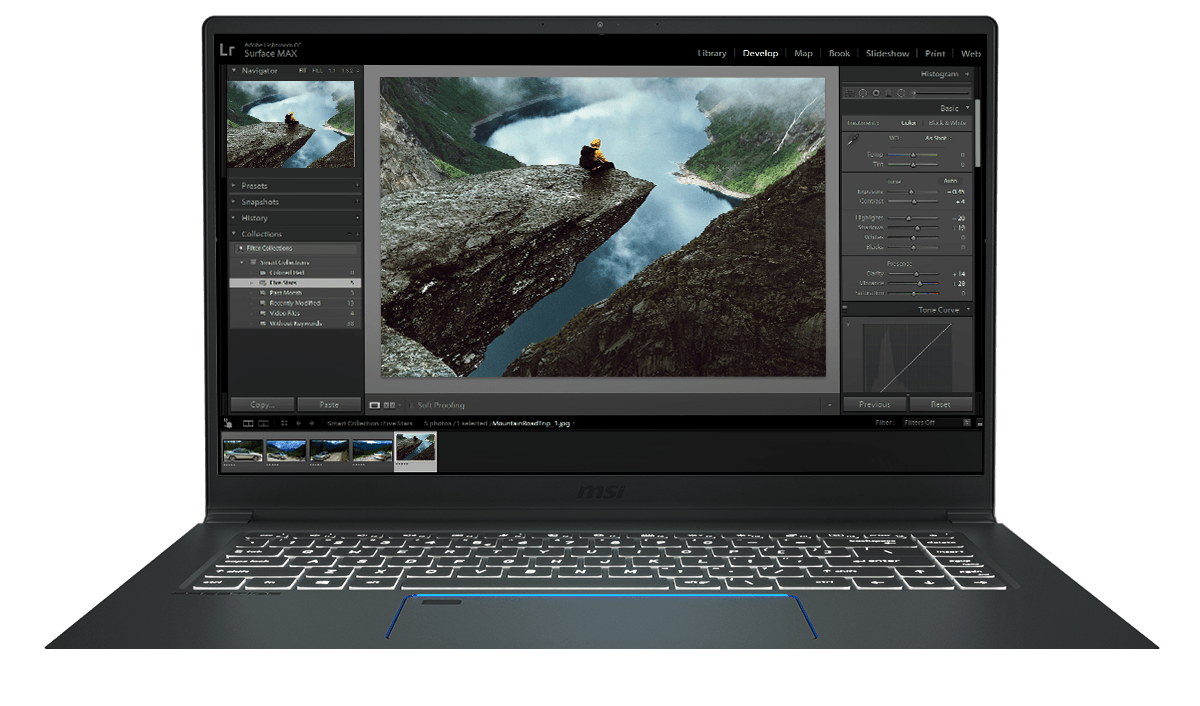This screenshot has height=706, width=1200.
Task: Click the Five Stars smart collection icon
Action: pyautogui.click(x=263, y=283)
